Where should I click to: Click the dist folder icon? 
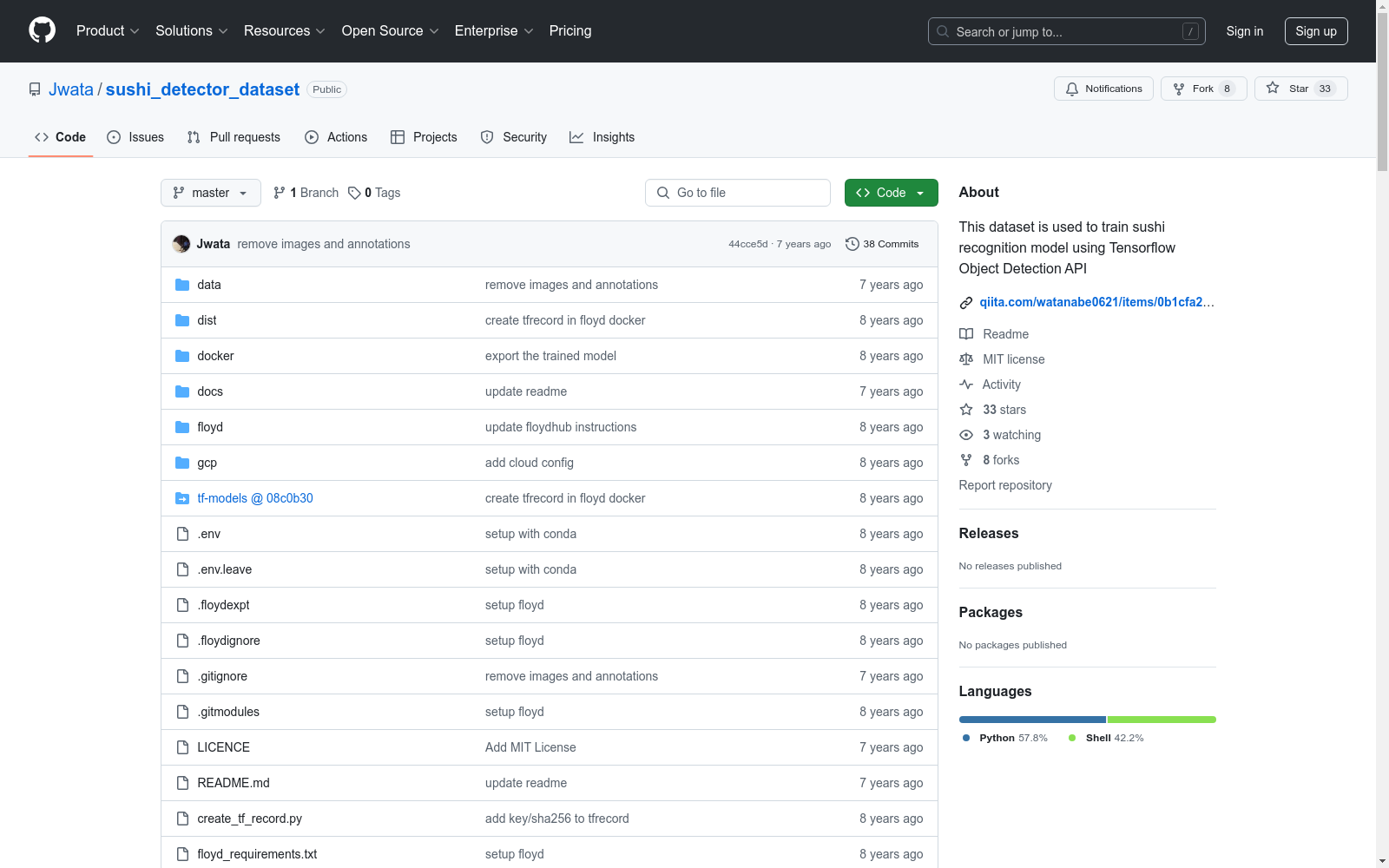tap(182, 320)
